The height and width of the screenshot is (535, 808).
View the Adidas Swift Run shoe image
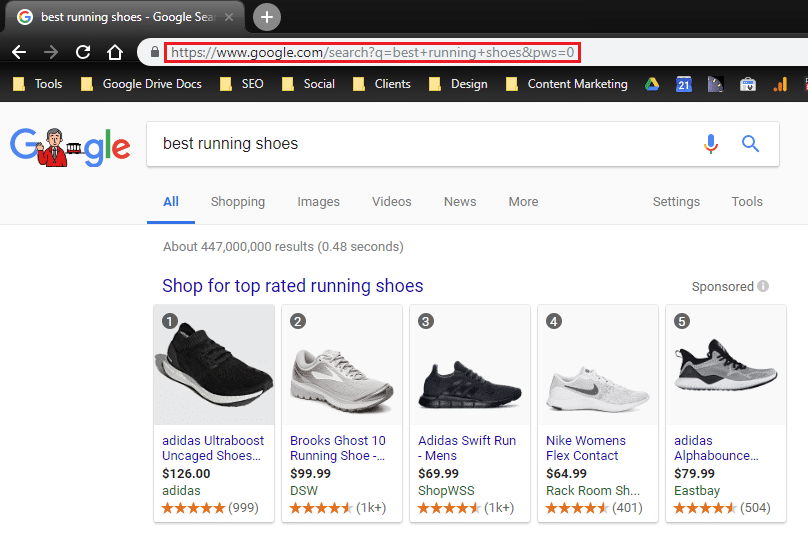[x=470, y=364]
